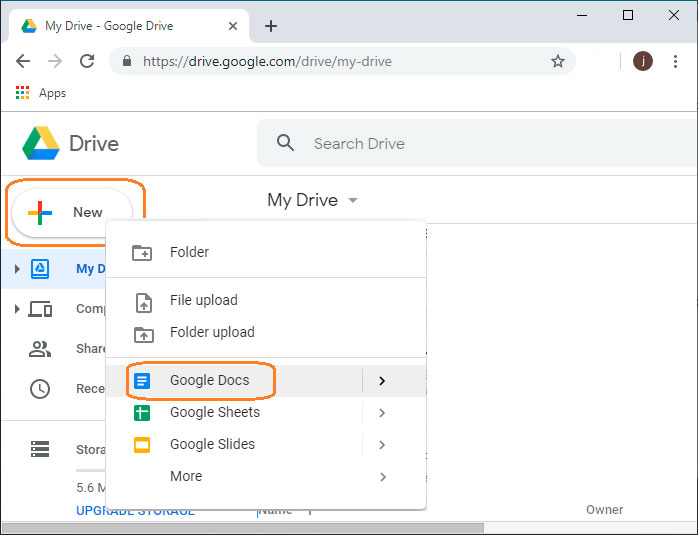Click the yellow Google Slides icon

pyautogui.click(x=142, y=445)
